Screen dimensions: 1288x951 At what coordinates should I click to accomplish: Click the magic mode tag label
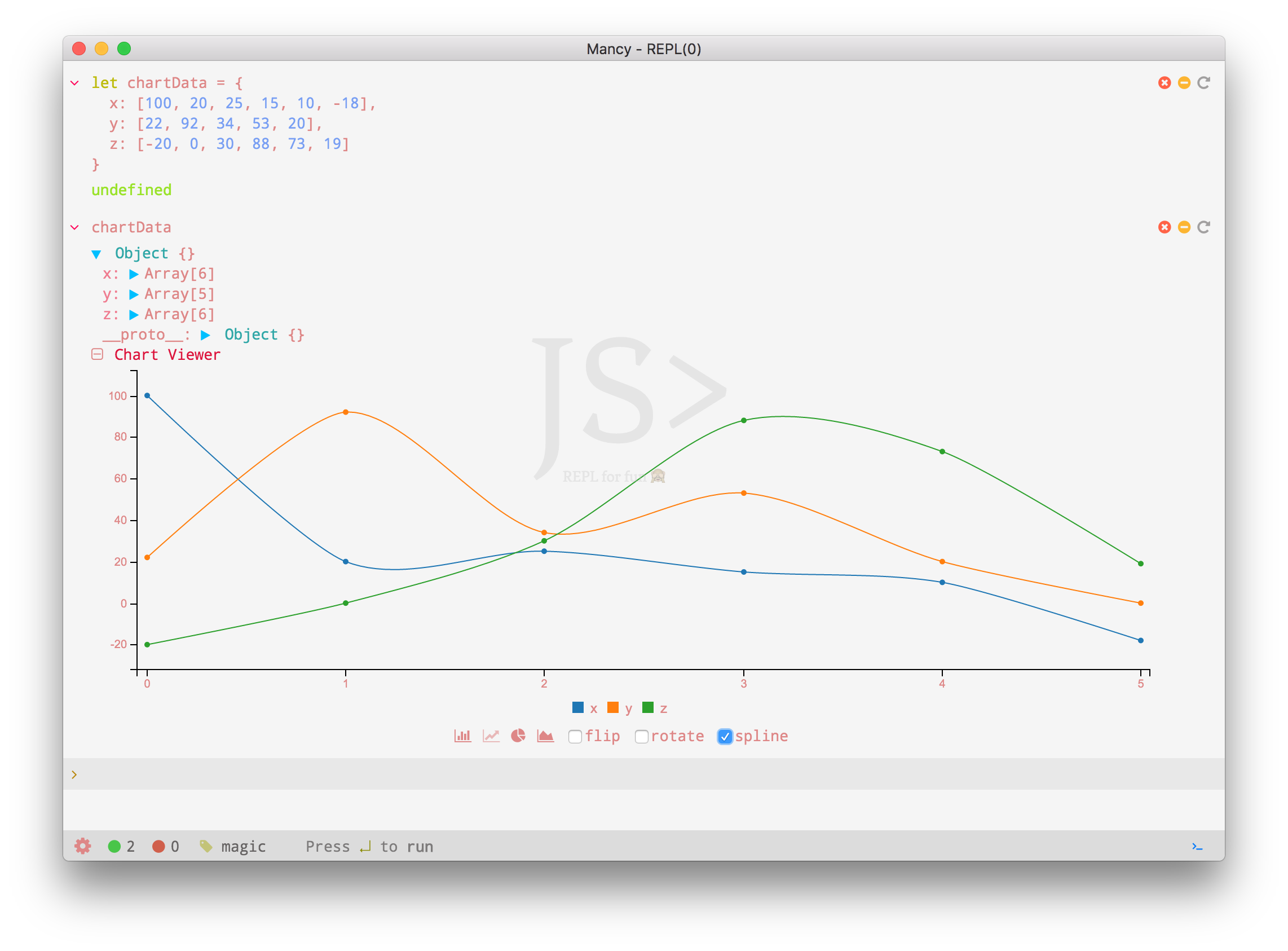pyautogui.click(x=242, y=846)
